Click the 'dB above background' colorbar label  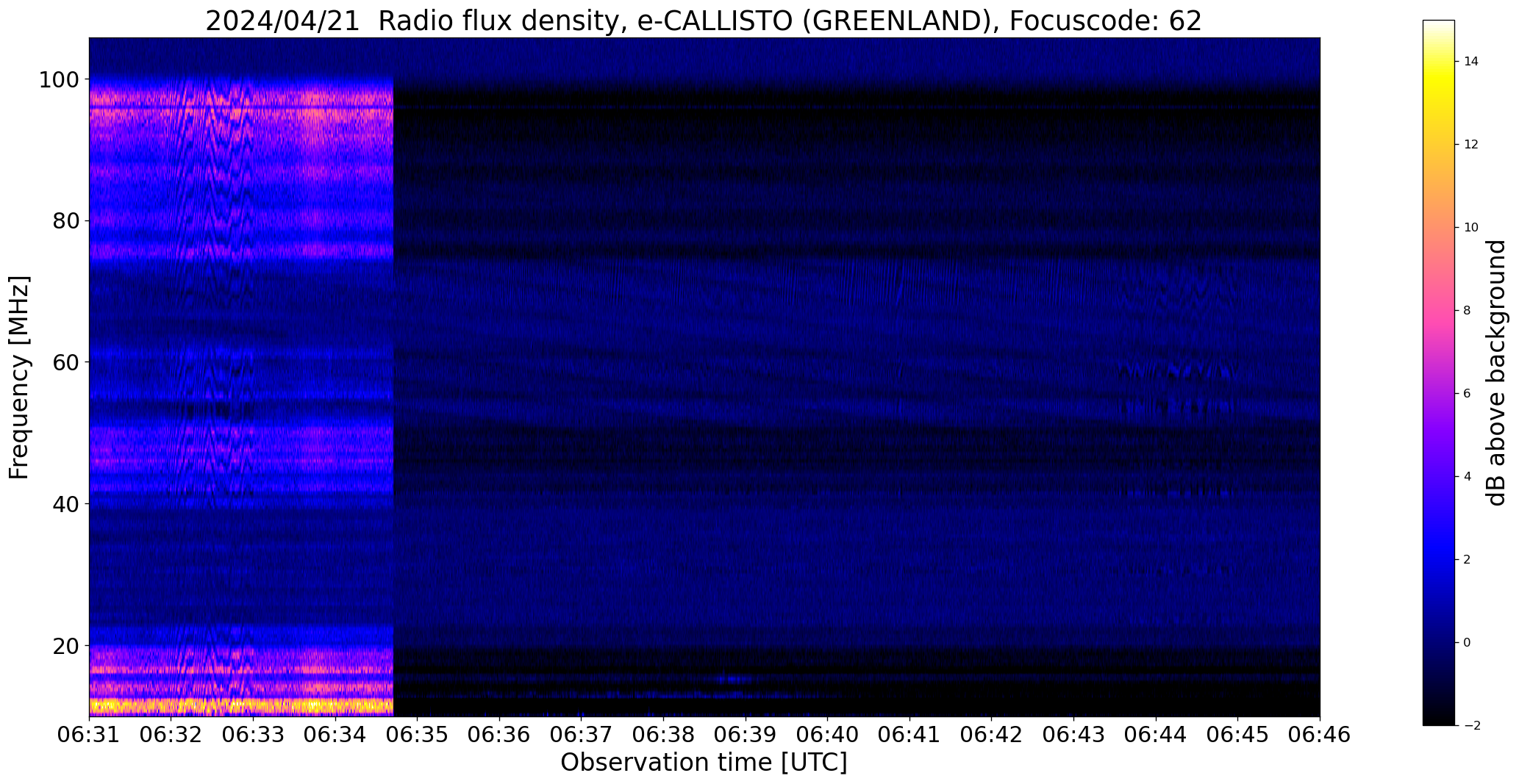point(1497,373)
